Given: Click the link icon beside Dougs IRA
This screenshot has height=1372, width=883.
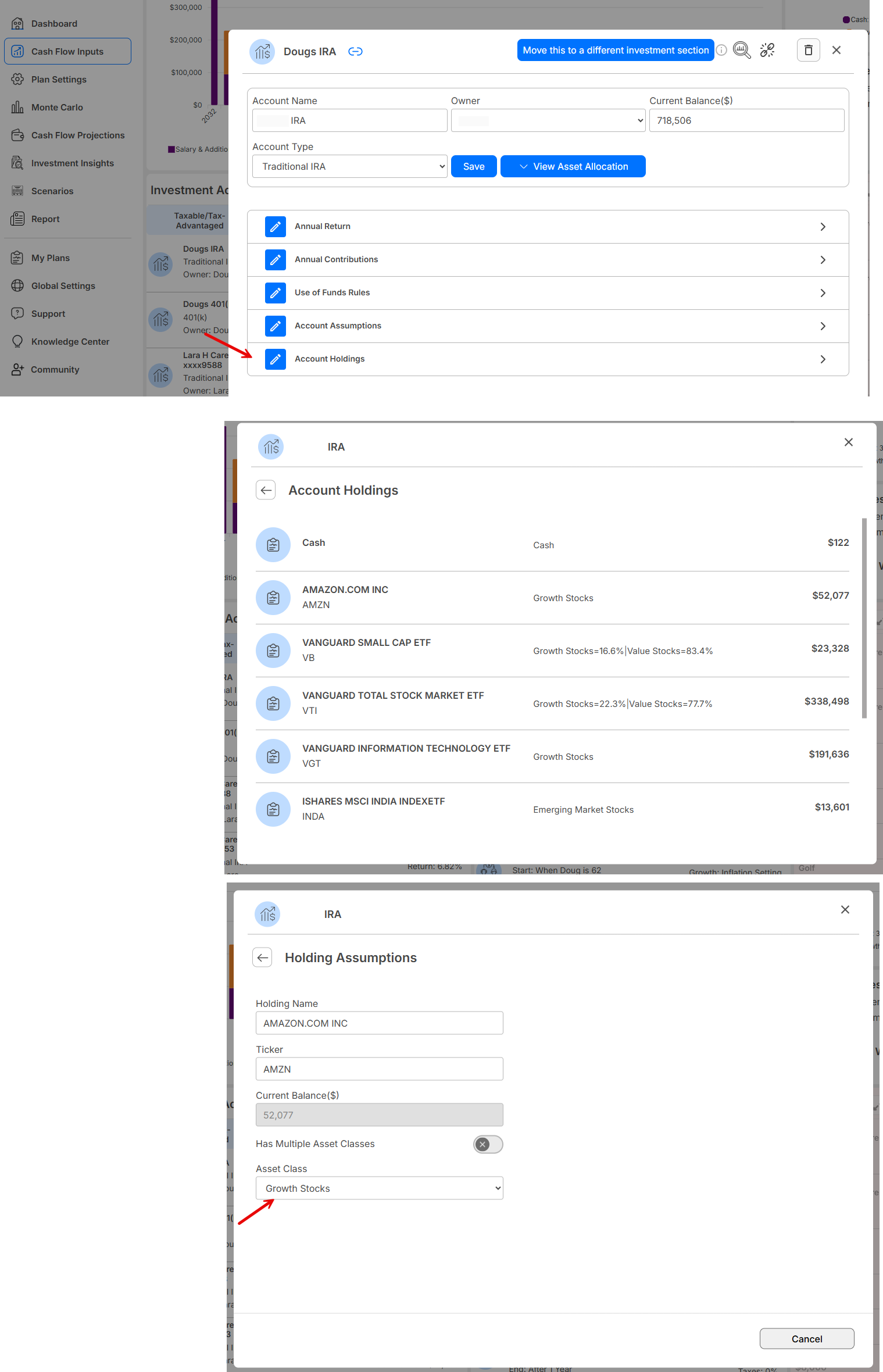Looking at the screenshot, I should pos(355,52).
